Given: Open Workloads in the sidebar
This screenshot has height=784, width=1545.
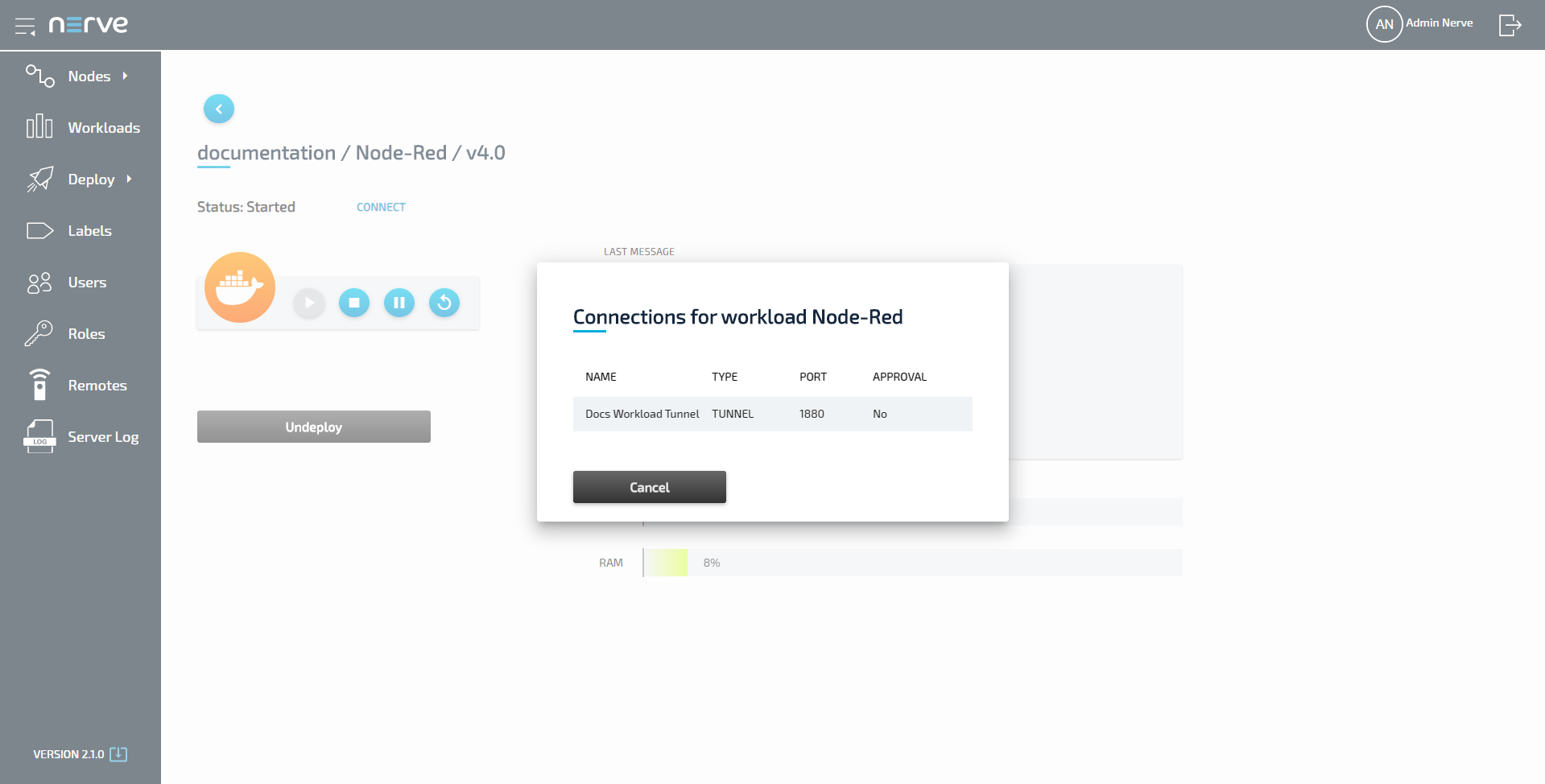Looking at the screenshot, I should pyautogui.click(x=103, y=128).
